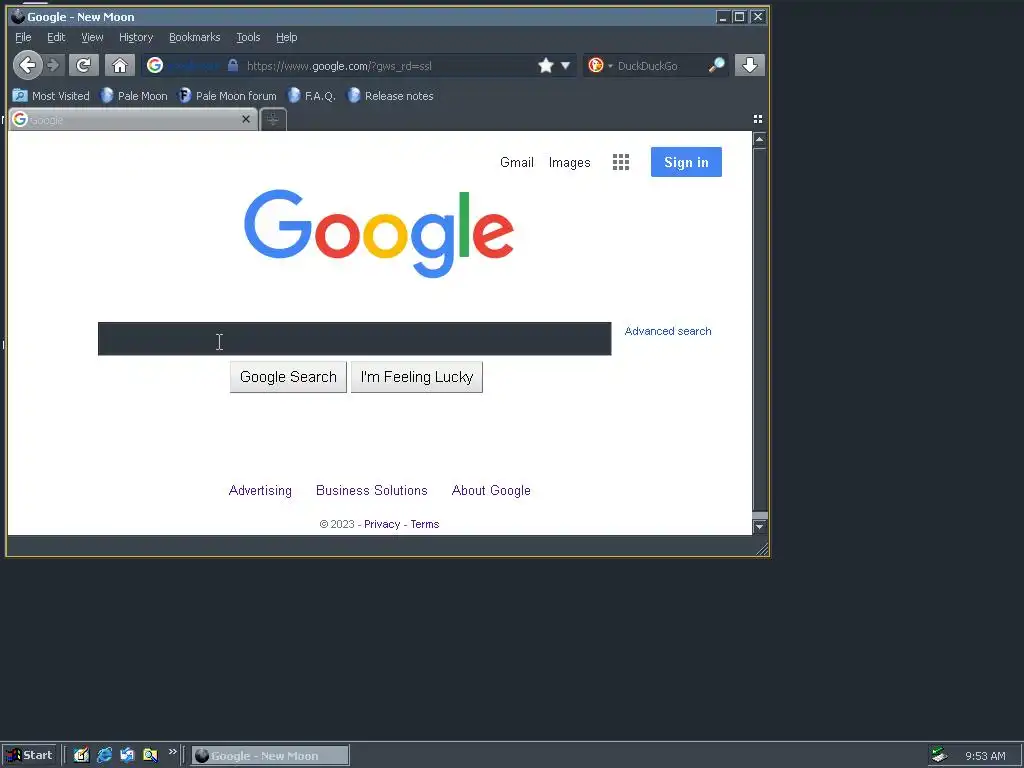The image size is (1024, 768).
Task: Click the vertical scrollbar thumb
Action: pyautogui.click(x=760, y=330)
